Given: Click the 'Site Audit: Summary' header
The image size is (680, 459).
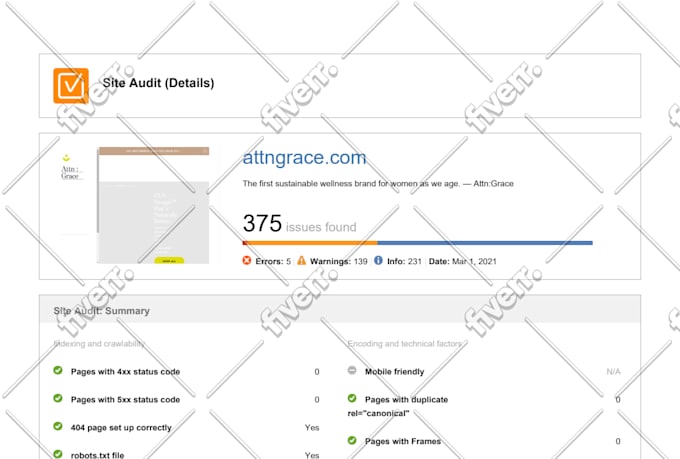Looking at the screenshot, I should click(x=101, y=311).
